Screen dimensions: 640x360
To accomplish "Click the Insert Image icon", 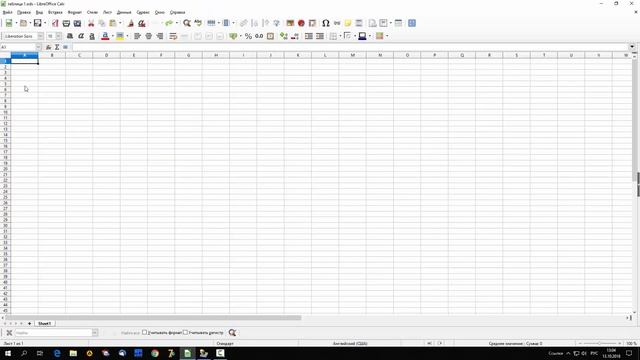I will point(290,23).
